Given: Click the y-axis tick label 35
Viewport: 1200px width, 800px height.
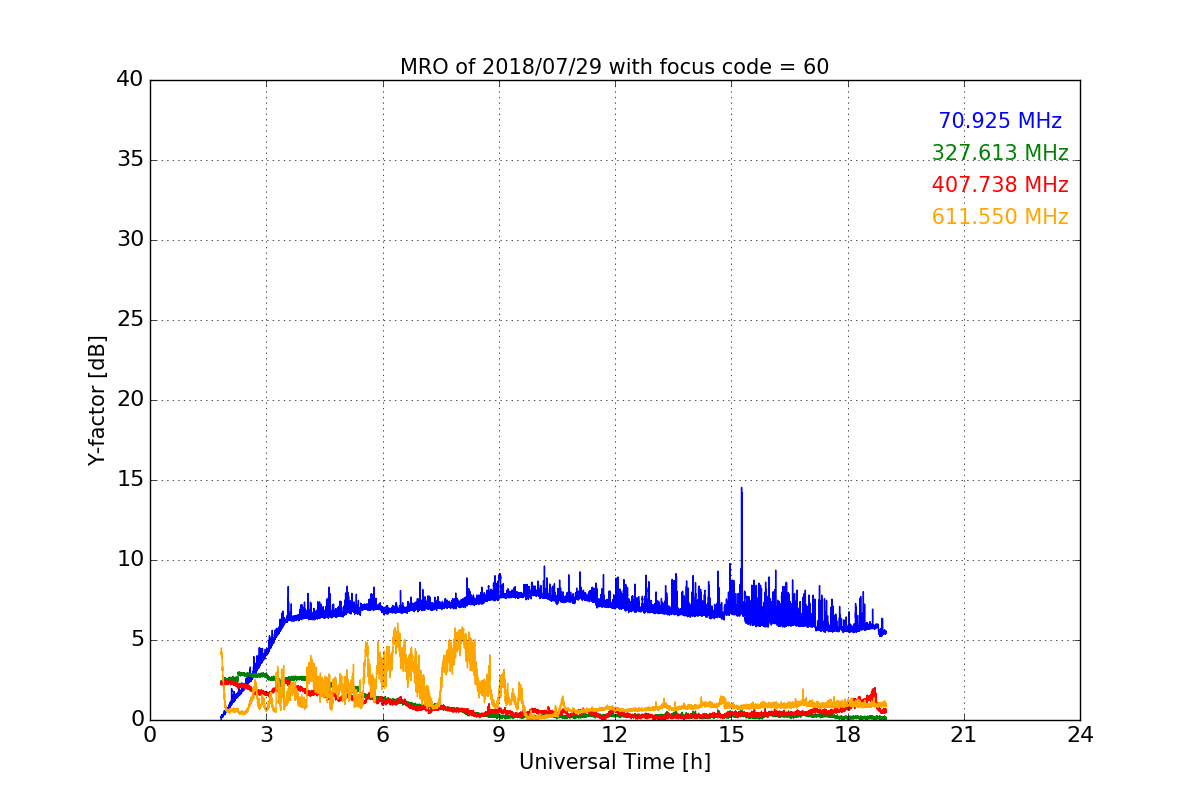Looking at the screenshot, I should point(129,160).
